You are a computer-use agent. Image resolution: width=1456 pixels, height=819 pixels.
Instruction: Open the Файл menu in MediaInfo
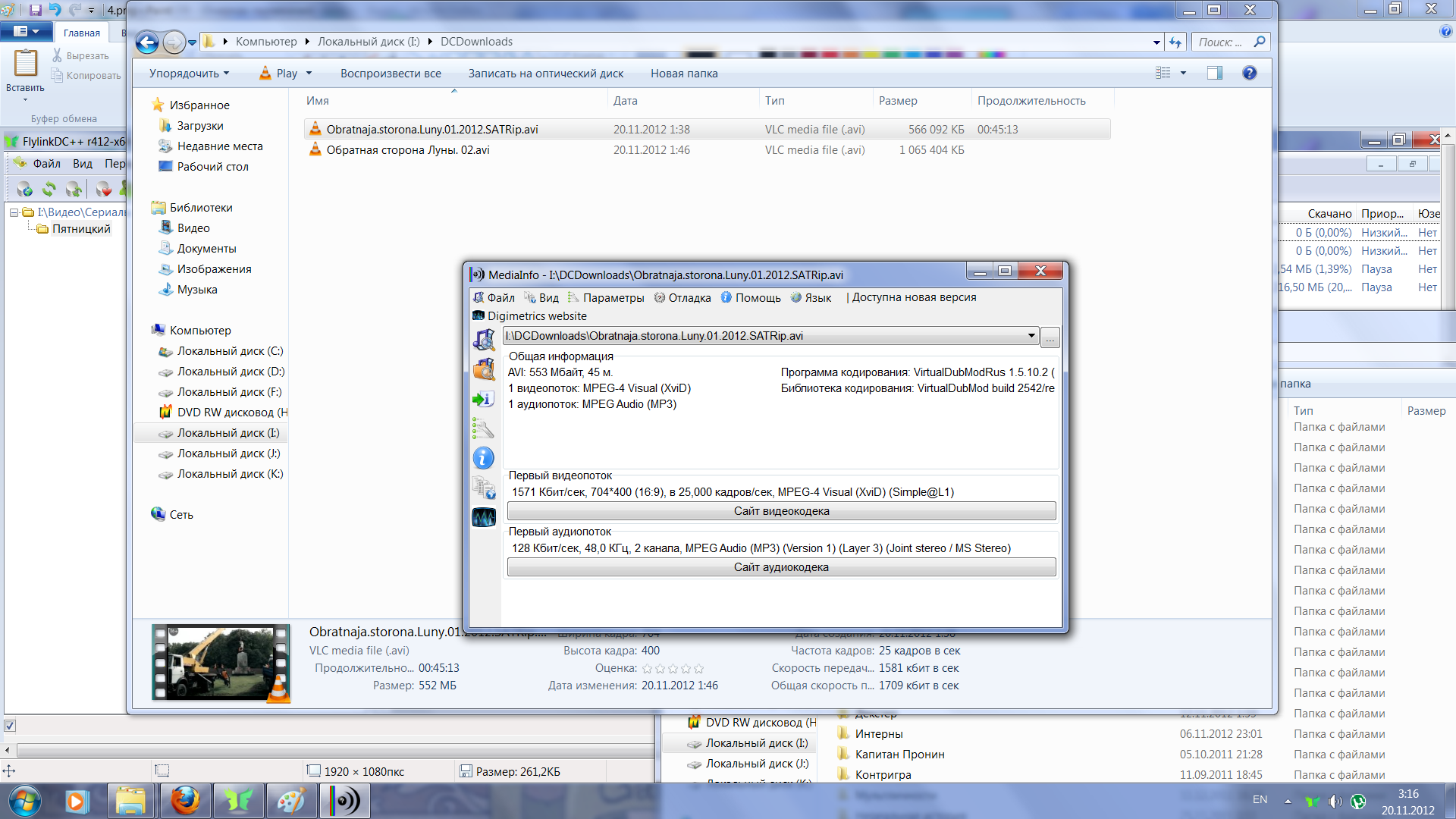(494, 297)
